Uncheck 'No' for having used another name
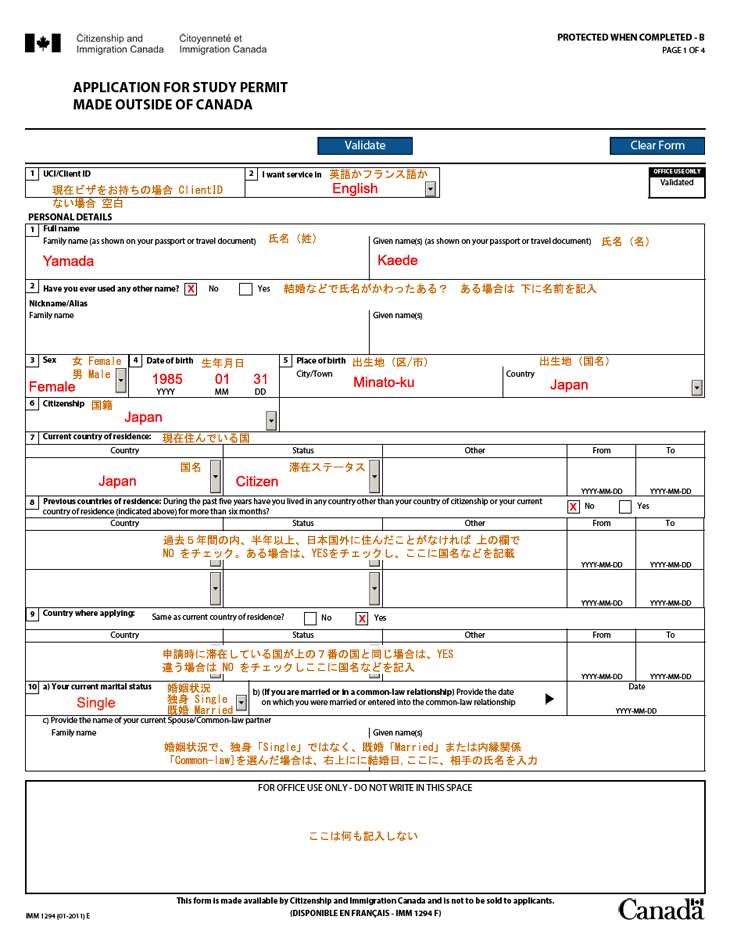The image size is (730, 945). click(190, 290)
